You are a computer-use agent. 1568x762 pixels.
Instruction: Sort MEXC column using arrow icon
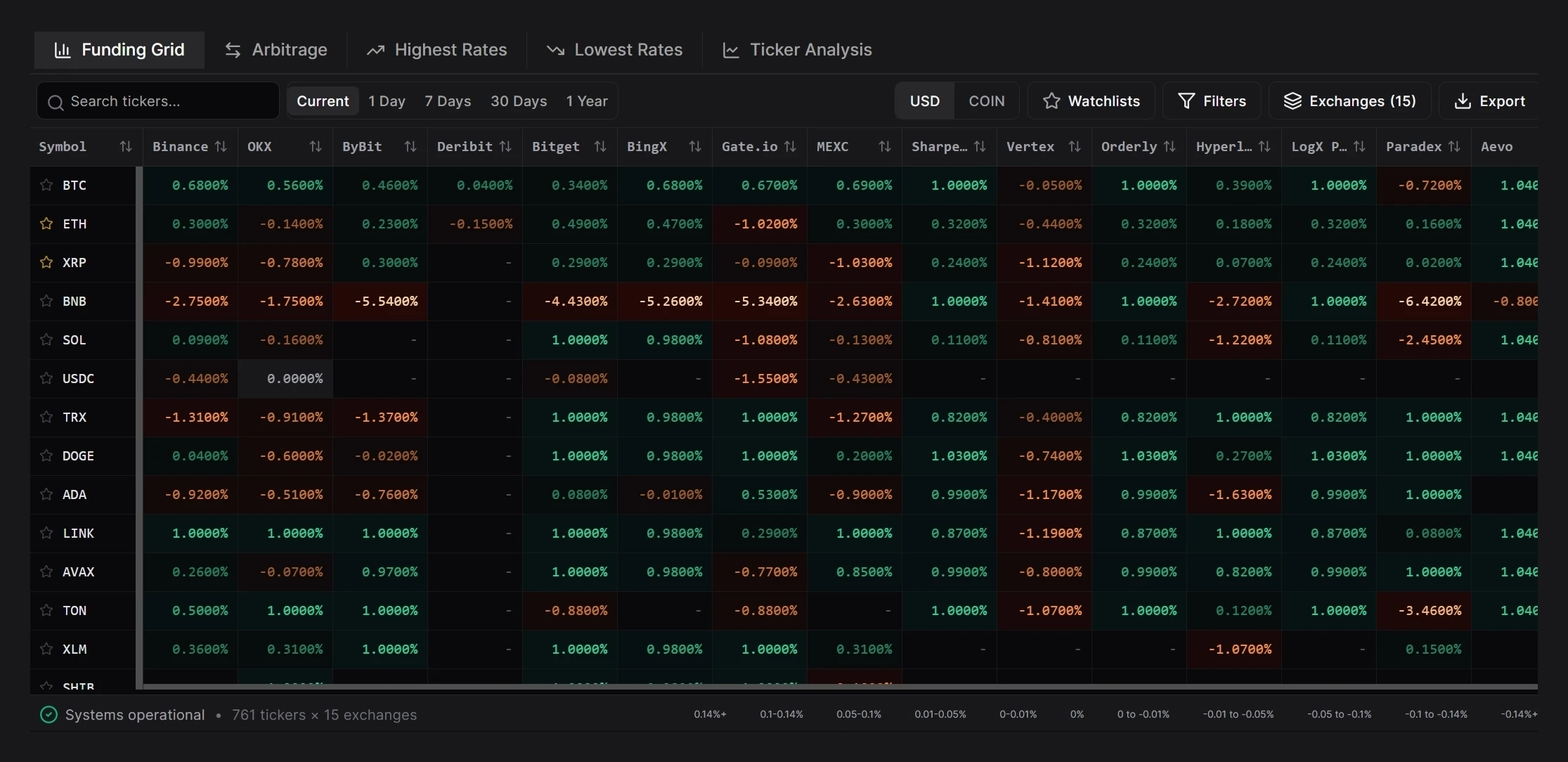point(885,146)
